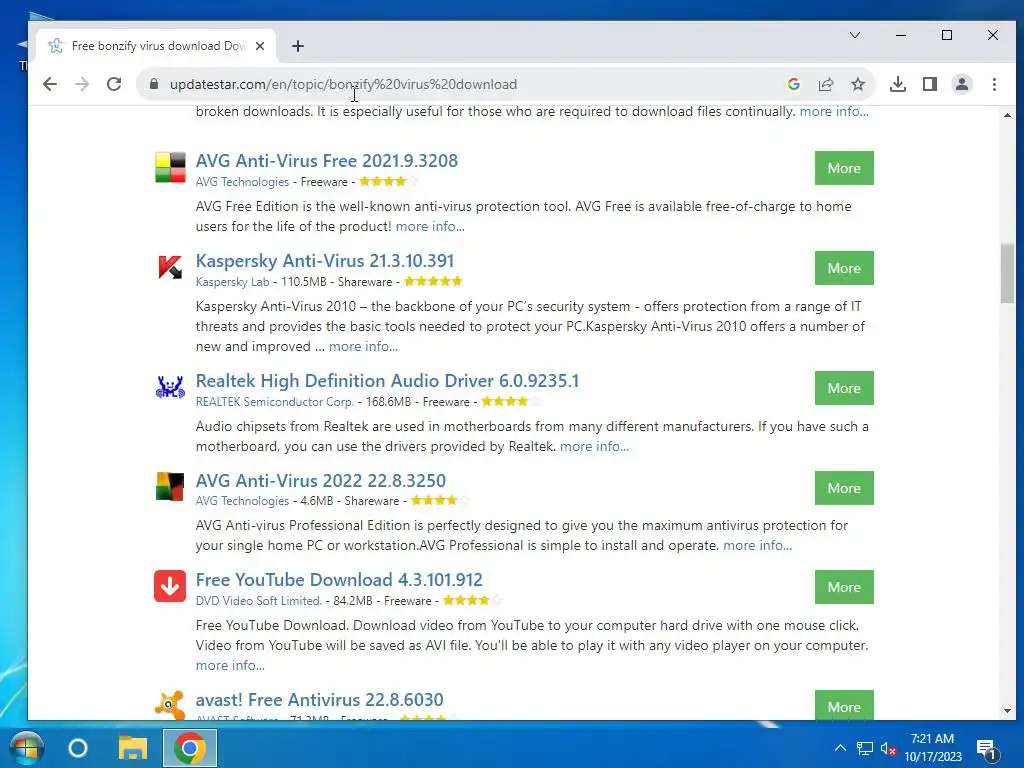Toggle the Chrome side panel icon

929,84
